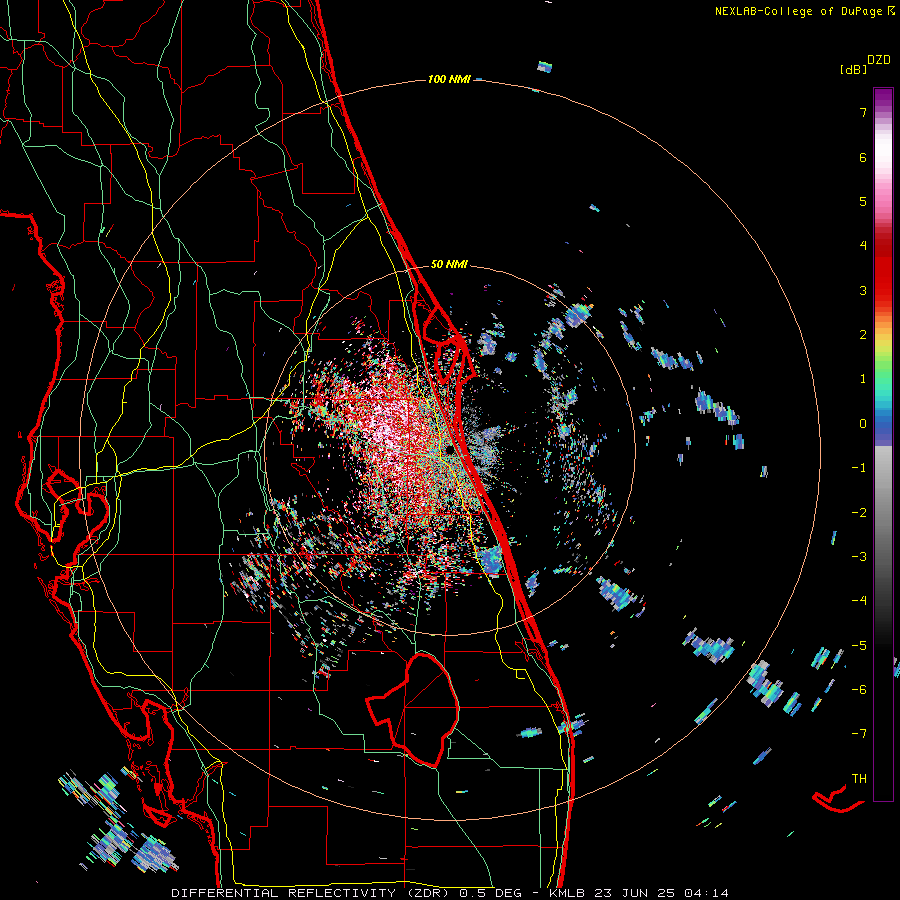Click the 7 value on color scale
The width and height of the screenshot is (900, 900).
coord(863,112)
